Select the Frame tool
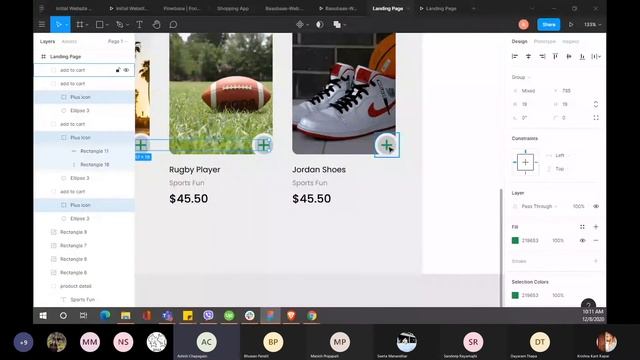The width and height of the screenshot is (640, 360). 80,24
